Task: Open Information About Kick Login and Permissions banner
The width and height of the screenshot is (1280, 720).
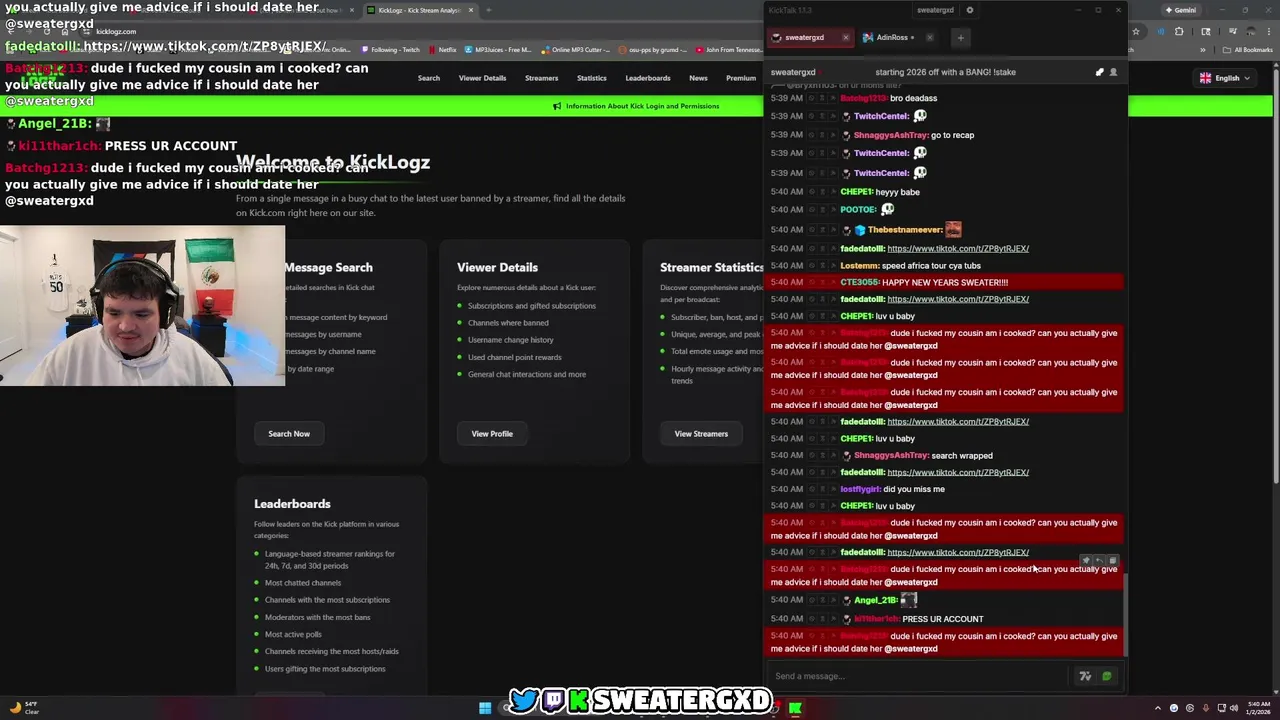Action: click(x=635, y=106)
